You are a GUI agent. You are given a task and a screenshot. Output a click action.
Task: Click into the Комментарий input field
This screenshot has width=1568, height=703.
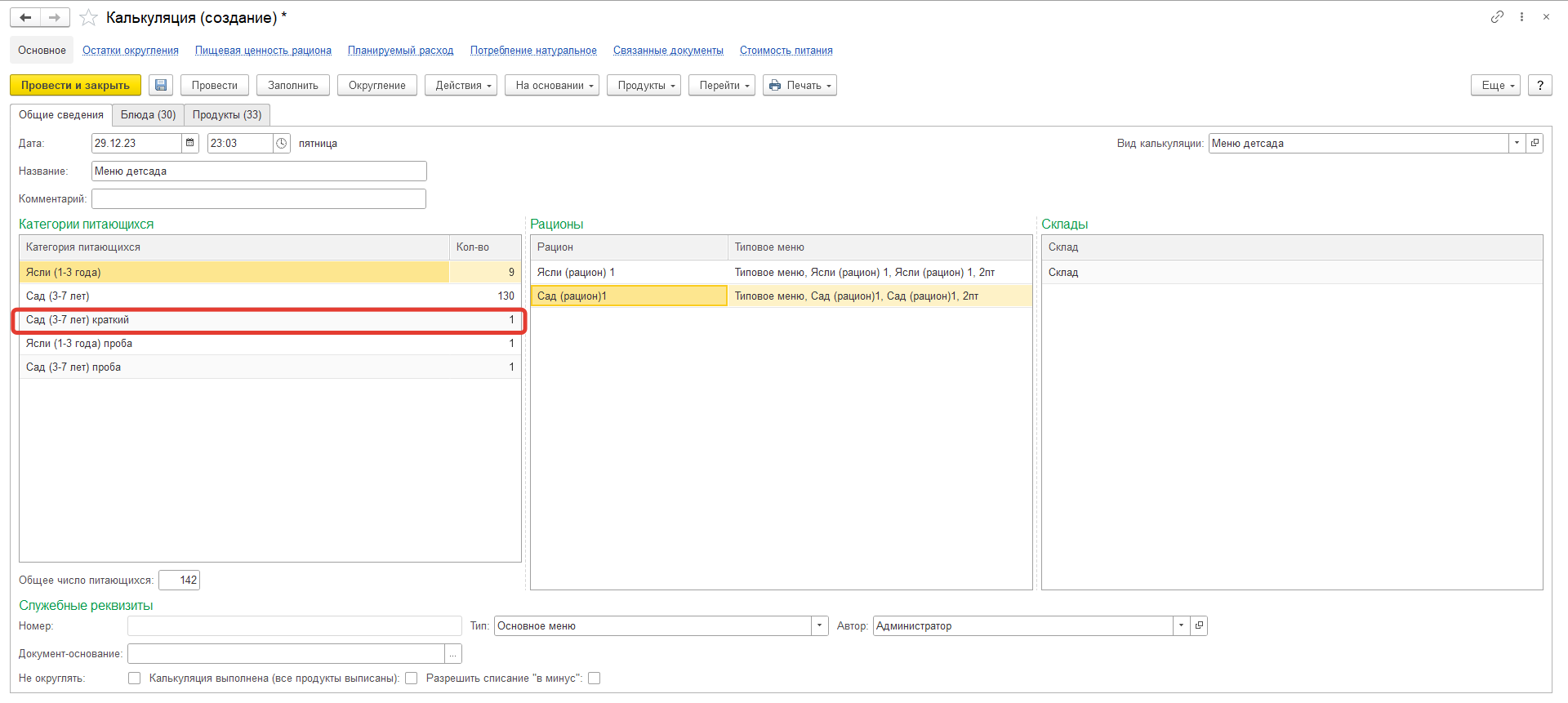click(258, 199)
